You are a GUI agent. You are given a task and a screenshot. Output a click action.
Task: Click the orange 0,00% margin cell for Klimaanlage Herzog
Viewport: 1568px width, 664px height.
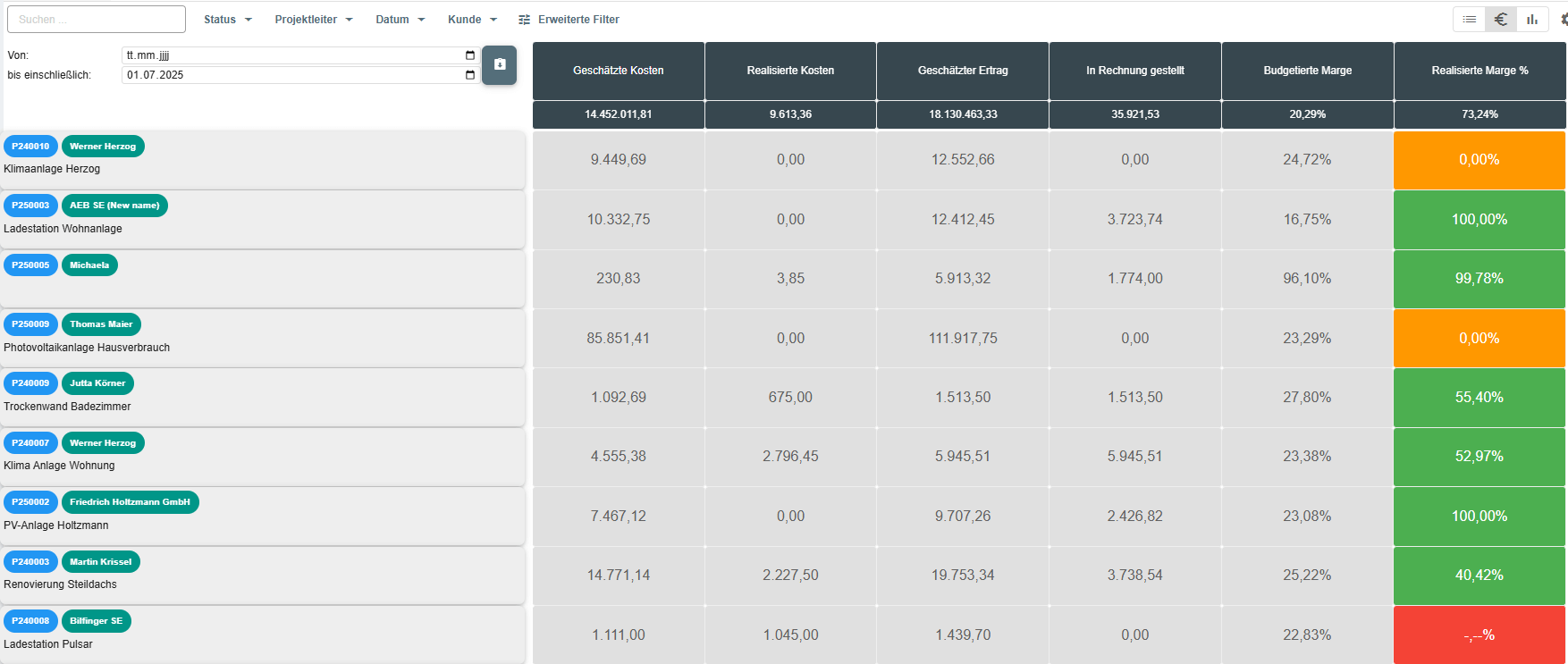click(x=1479, y=160)
